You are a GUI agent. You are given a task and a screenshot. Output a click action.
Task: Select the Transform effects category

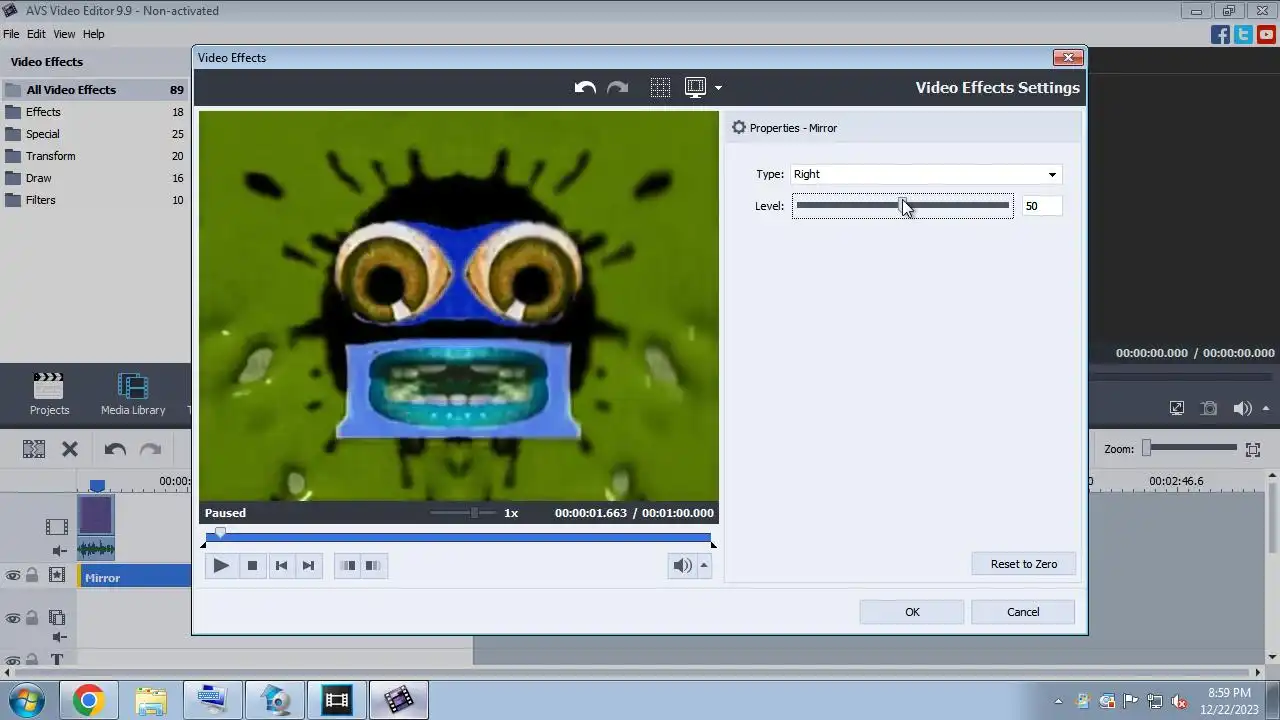[x=95, y=156]
